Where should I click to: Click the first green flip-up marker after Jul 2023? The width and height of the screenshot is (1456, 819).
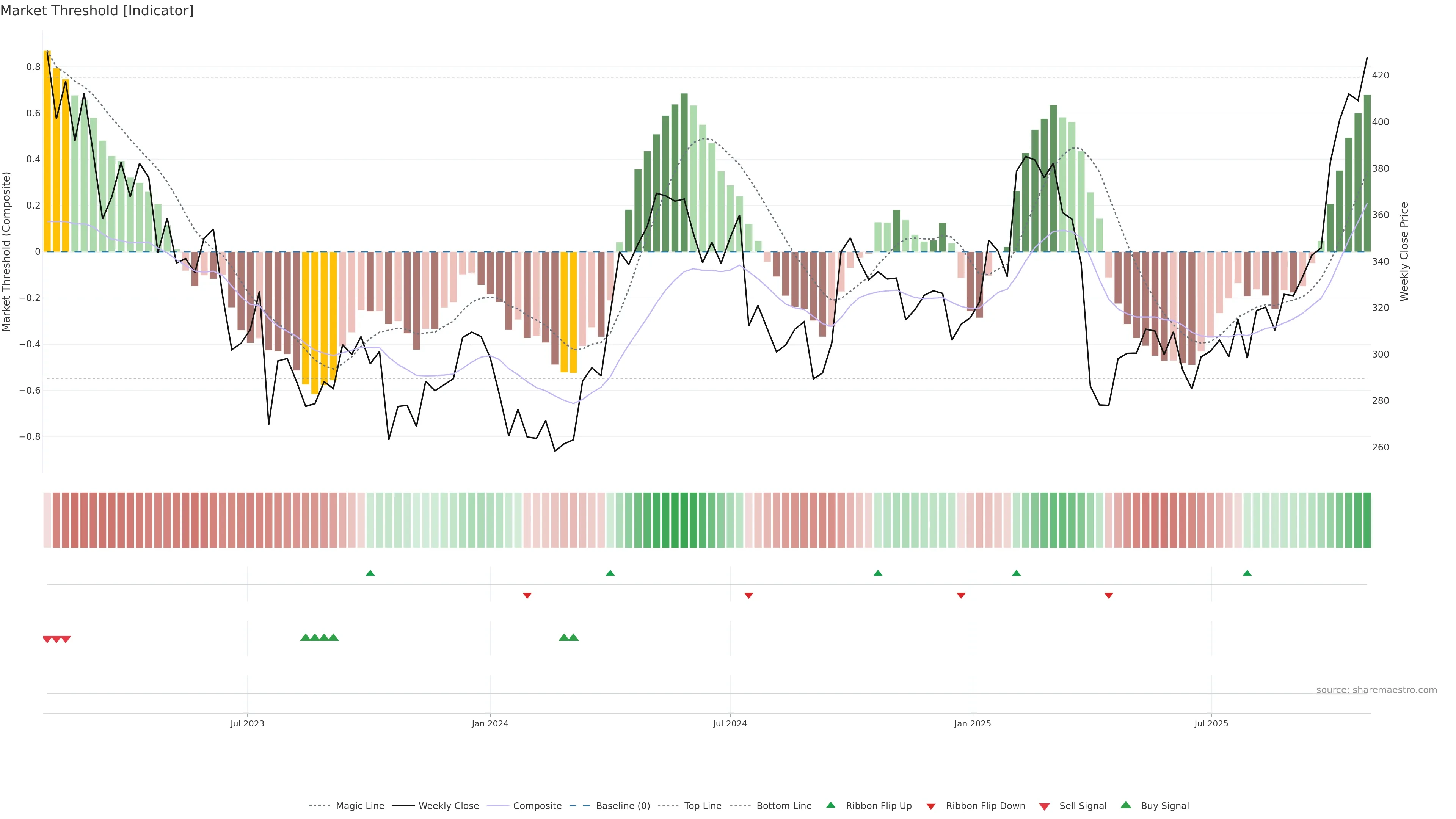[370, 573]
